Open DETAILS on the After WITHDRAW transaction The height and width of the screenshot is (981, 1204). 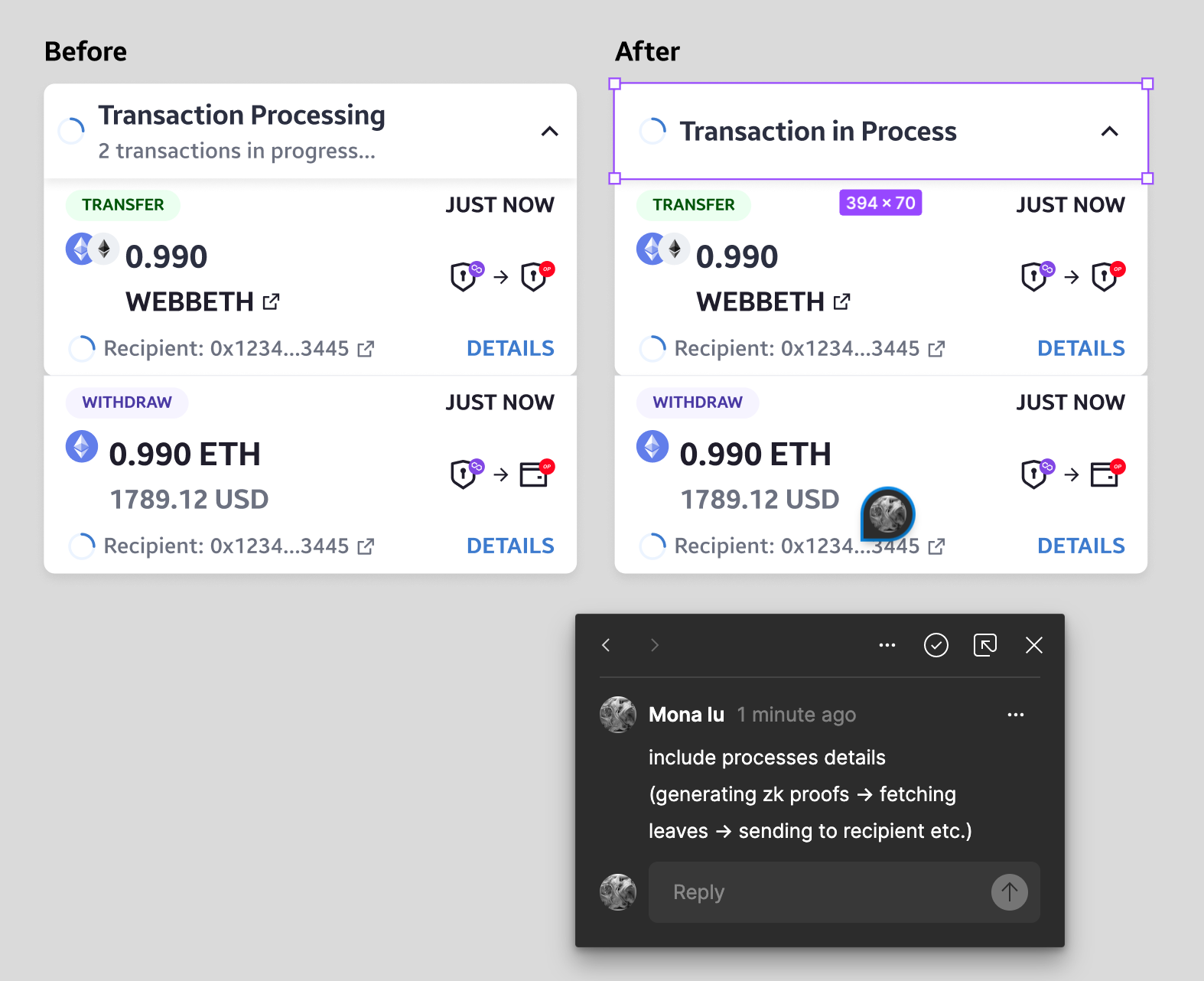(x=1081, y=545)
